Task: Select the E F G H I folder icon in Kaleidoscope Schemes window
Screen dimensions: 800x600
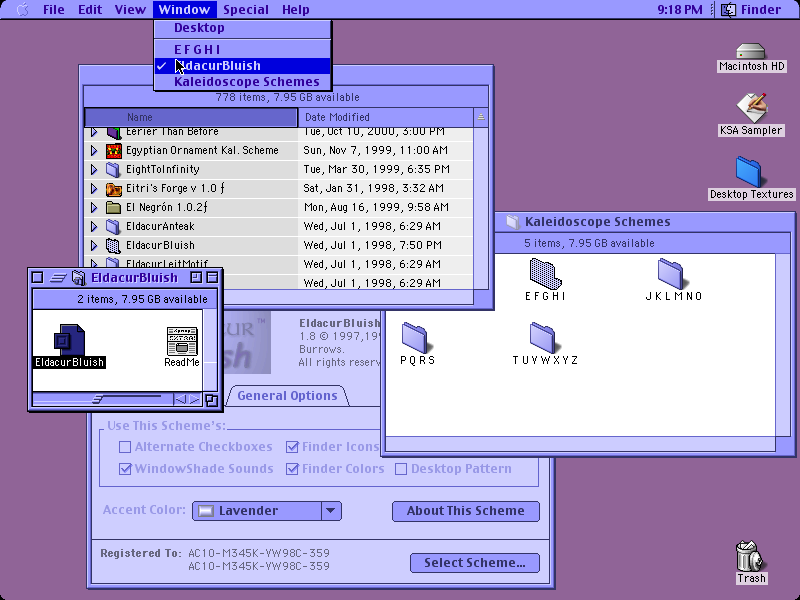Action: click(545, 273)
